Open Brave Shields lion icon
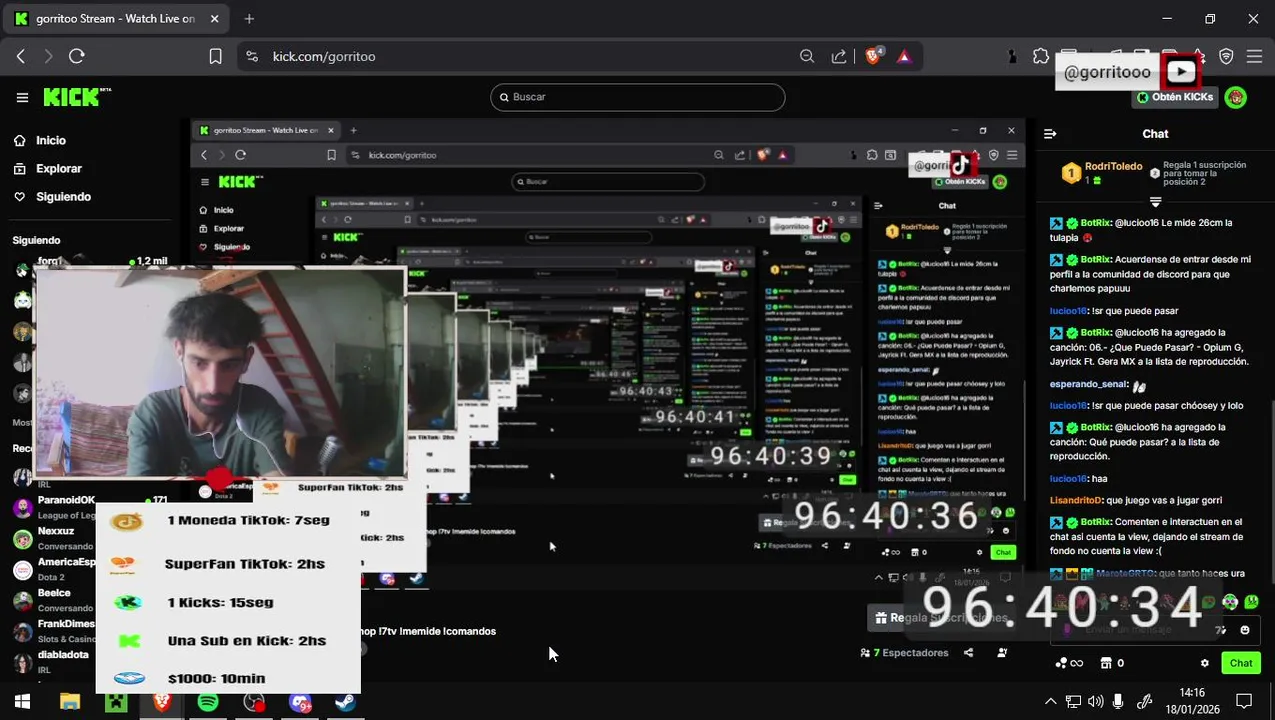The image size is (1275, 720). click(874, 57)
